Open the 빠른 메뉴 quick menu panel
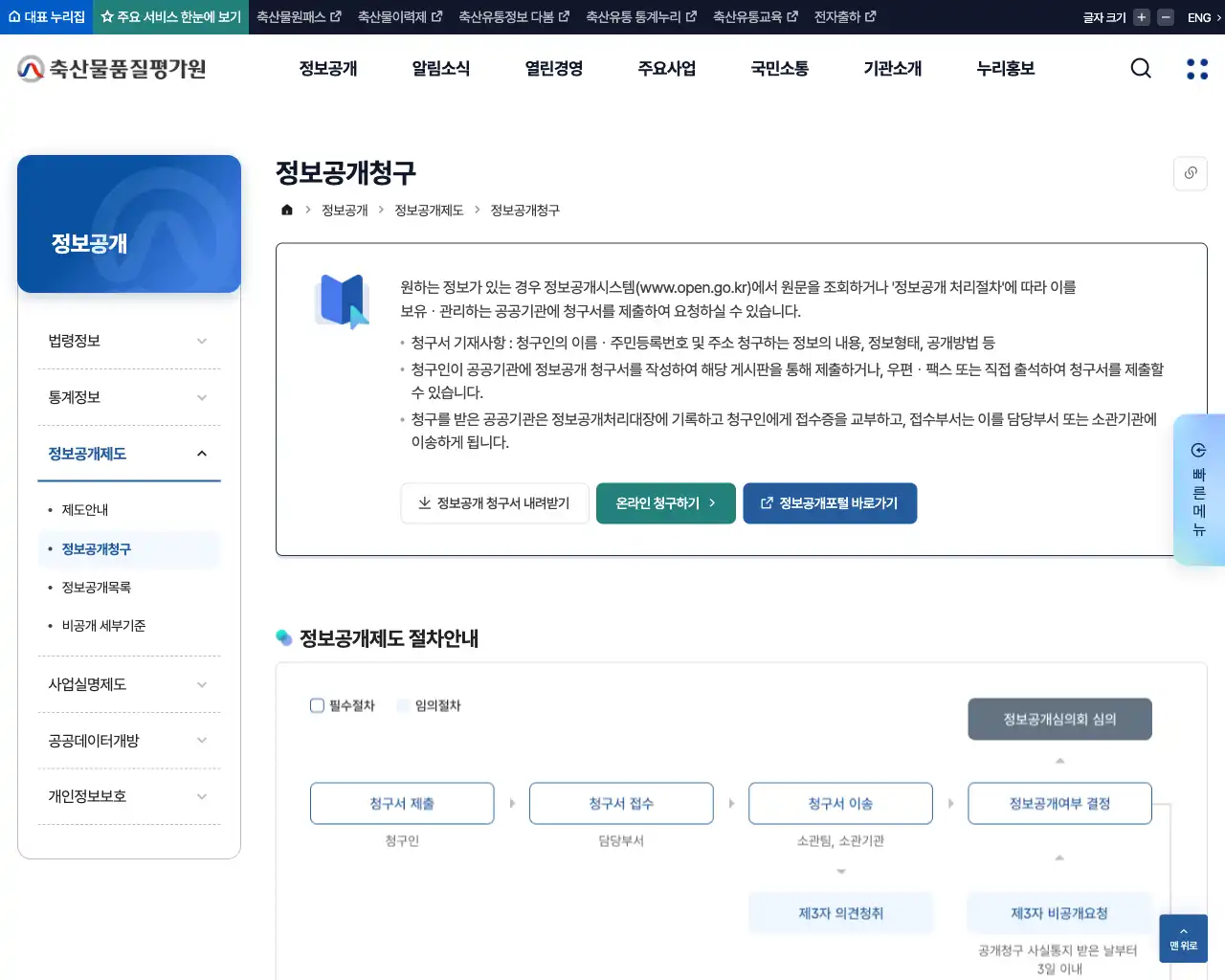The height and width of the screenshot is (980, 1225). point(1199,490)
